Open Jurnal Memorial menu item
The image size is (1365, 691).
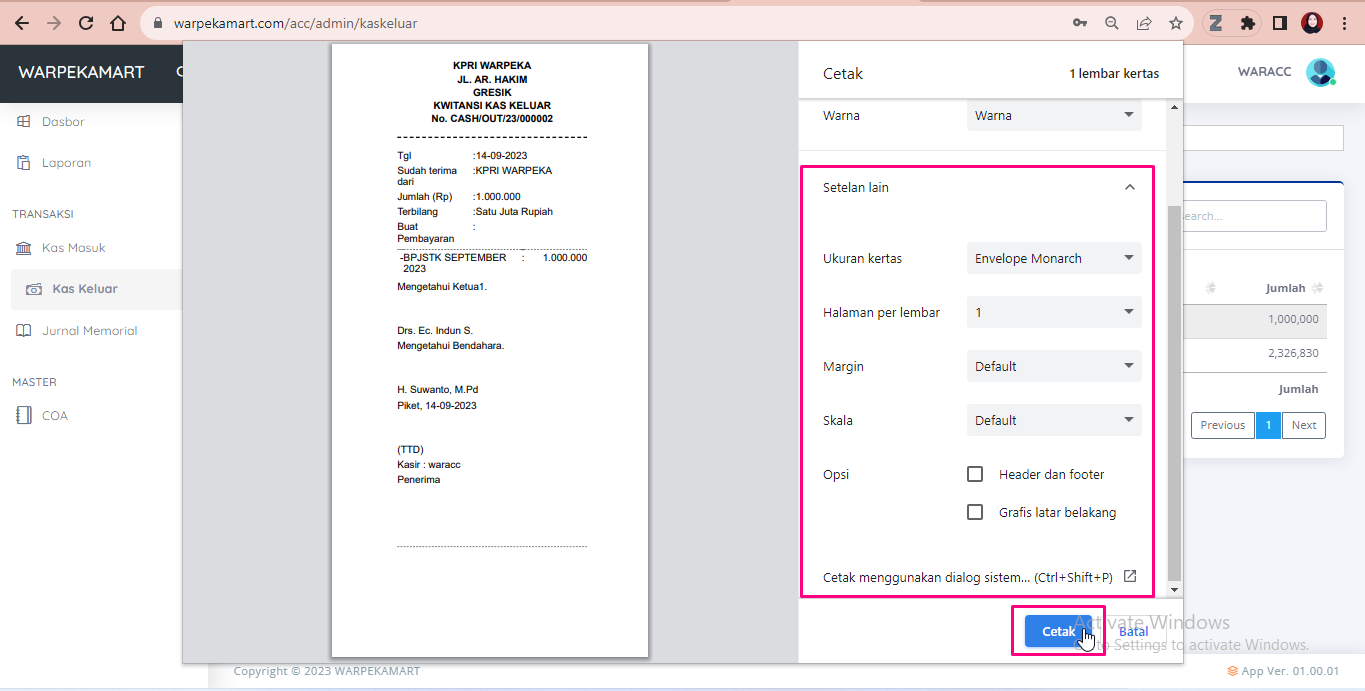(x=90, y=331)
